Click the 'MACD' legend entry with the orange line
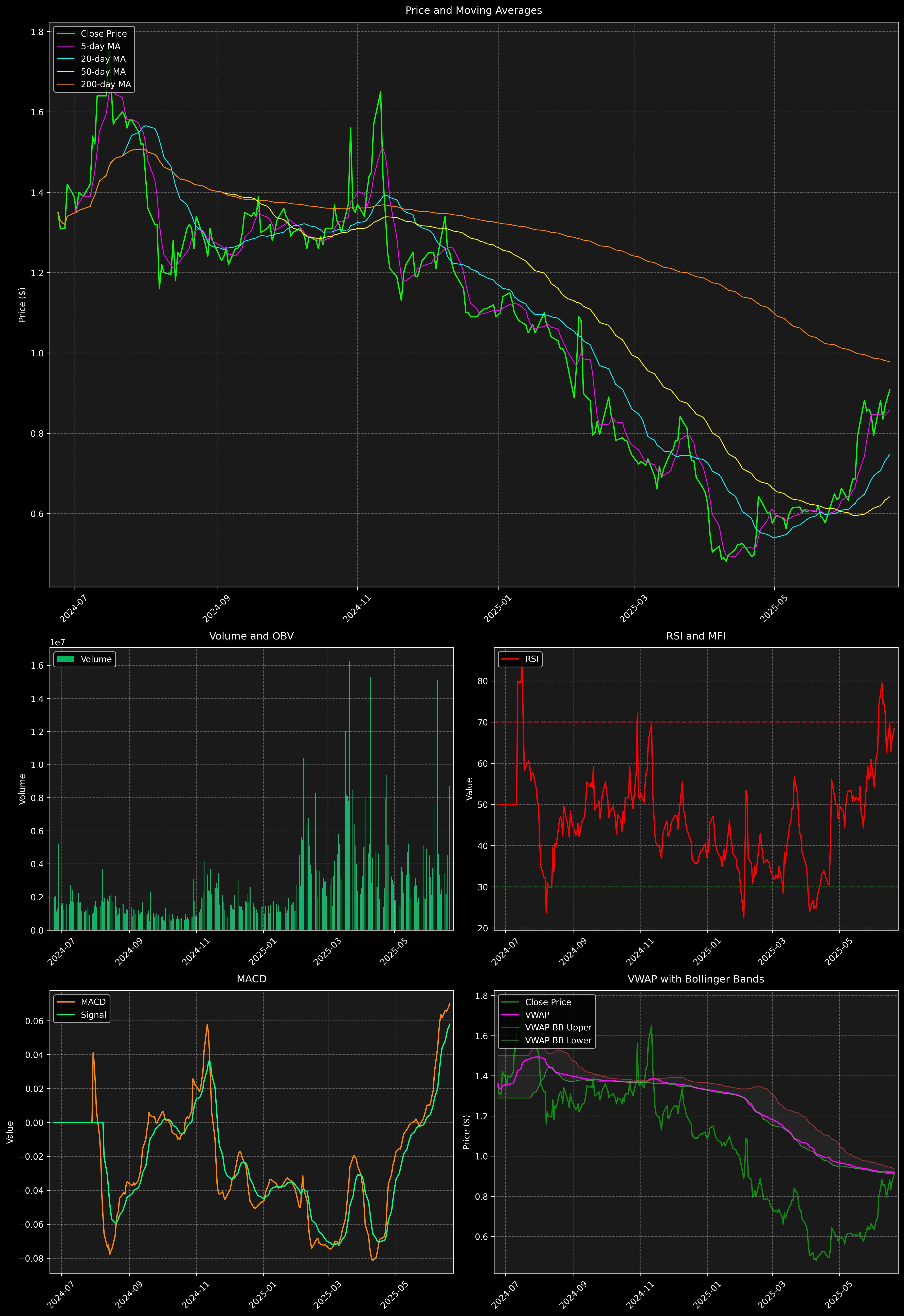This screenshot has width=904, height=1316. pyautogui.click(x=82, y=1002)
